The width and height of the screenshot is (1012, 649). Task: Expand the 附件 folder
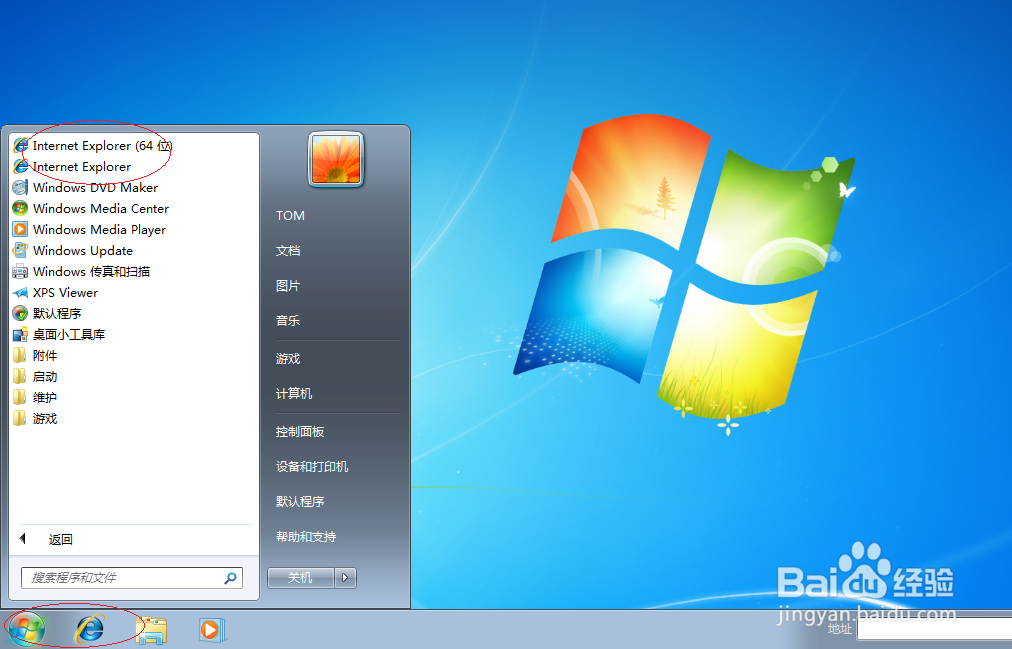click(47, 355)
